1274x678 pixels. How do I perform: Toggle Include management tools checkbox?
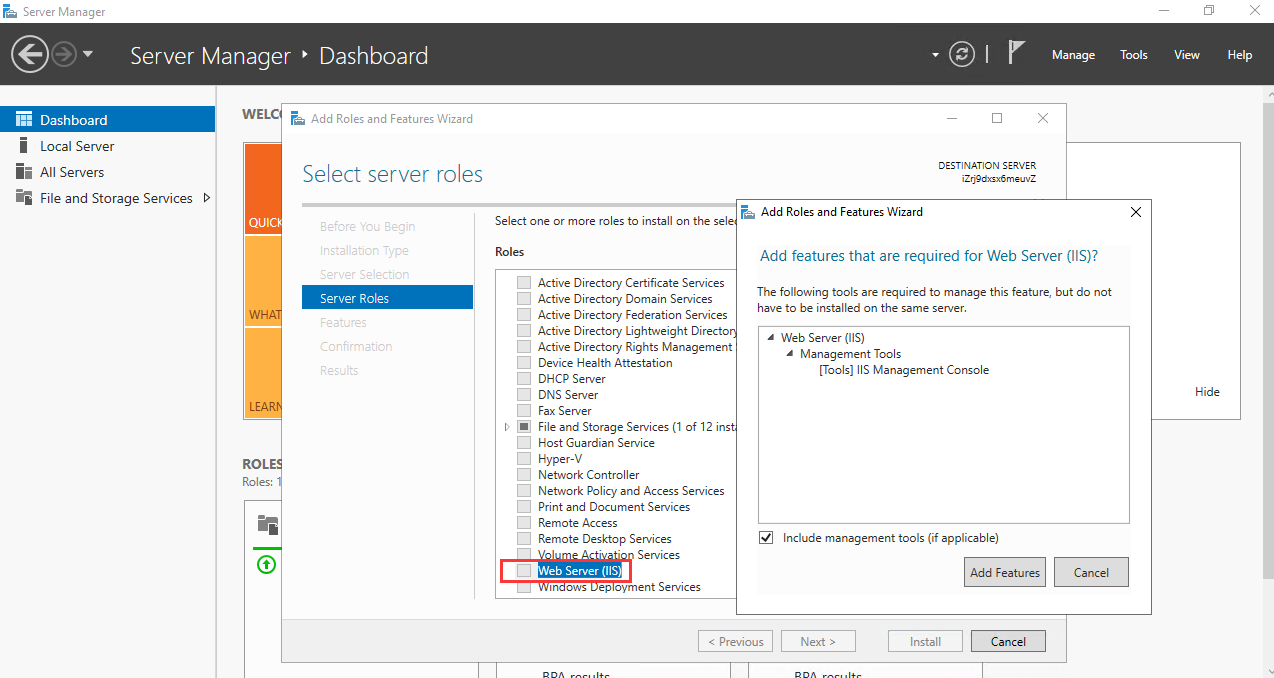(766, 537)
